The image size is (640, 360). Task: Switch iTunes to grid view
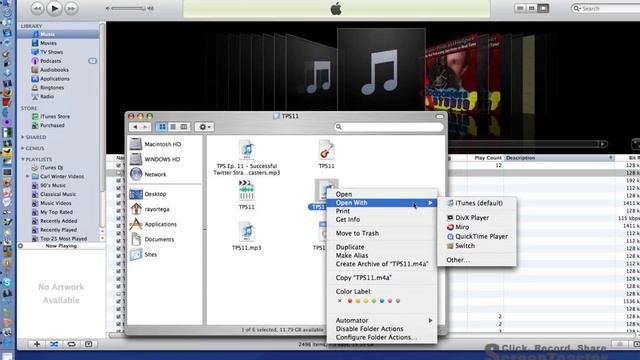coord(531,8)
